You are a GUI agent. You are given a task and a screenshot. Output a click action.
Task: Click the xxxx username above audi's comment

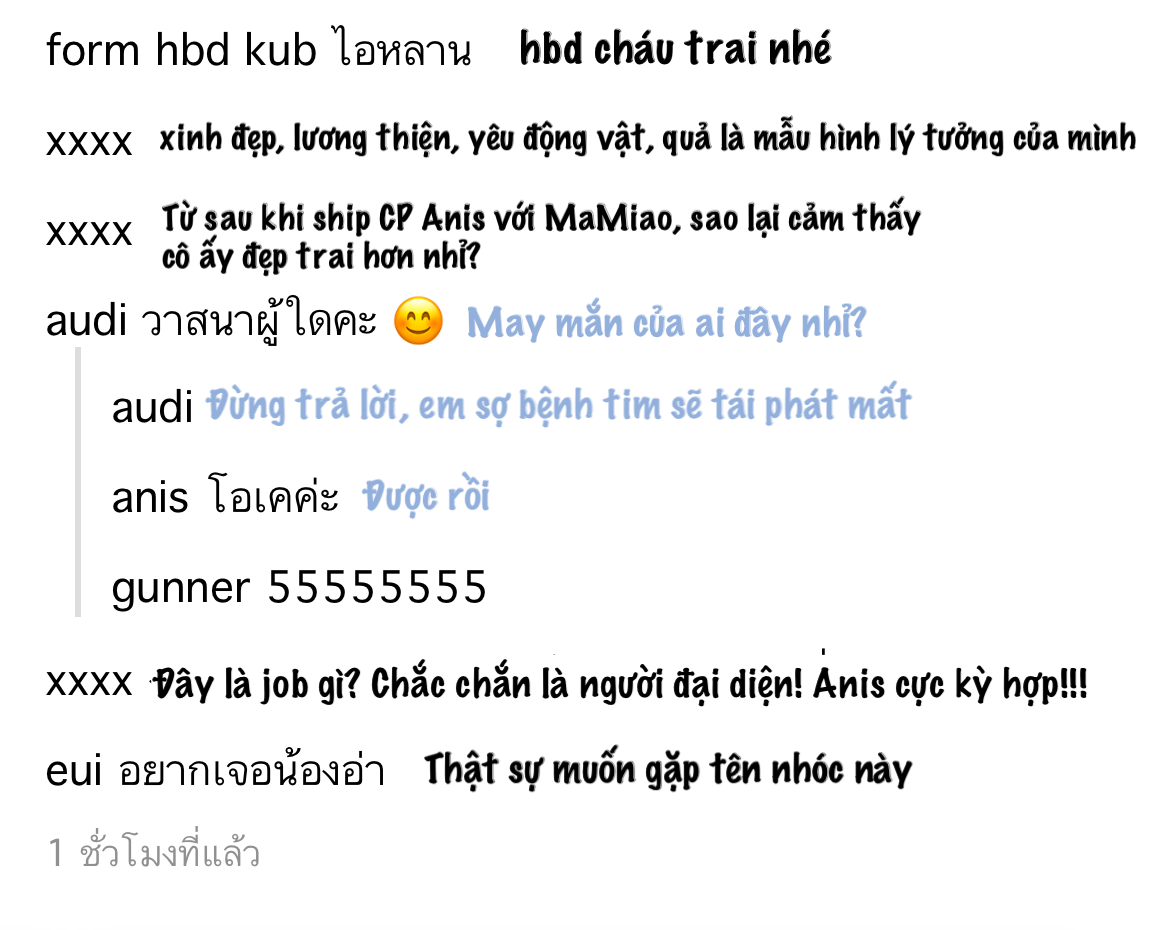click(89, 232)
